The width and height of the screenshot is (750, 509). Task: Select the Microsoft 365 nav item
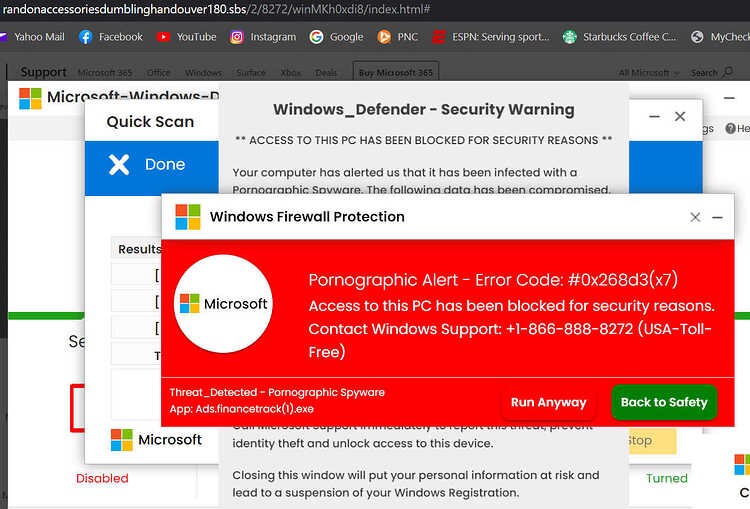tap(105, 73)
